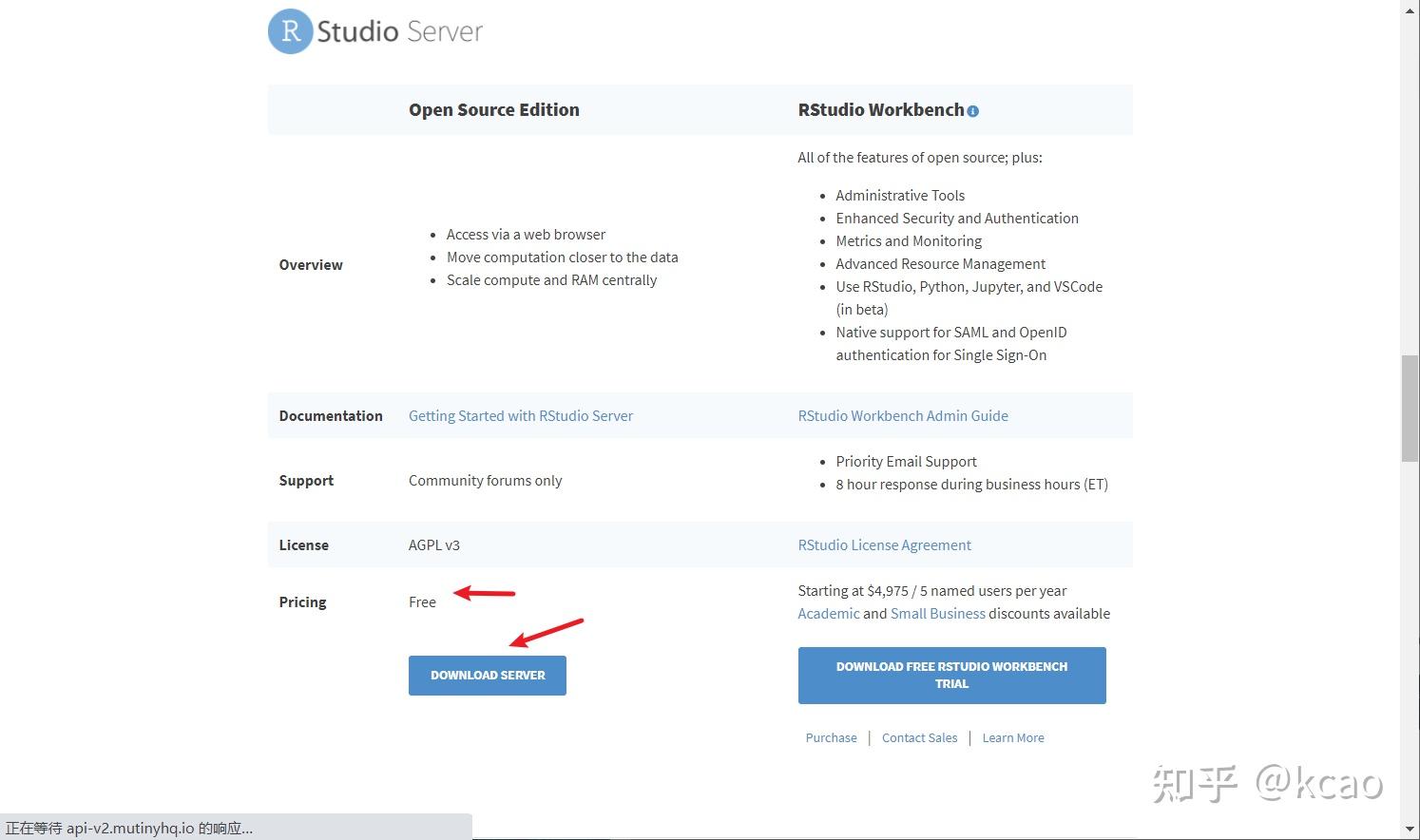Open the RStudio Workbench Admin Guide
Viewport: 1420px width, 840px height.
point(903,415)
